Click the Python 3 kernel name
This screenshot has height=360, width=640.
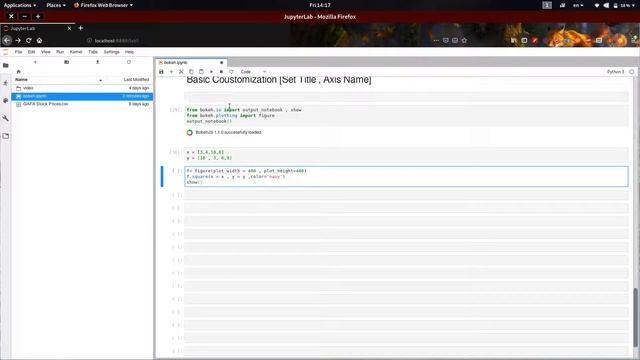click(615, 72)
